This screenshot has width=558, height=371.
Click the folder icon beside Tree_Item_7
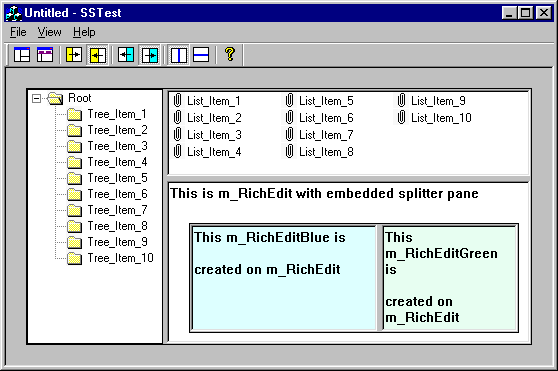pos(74,210)
